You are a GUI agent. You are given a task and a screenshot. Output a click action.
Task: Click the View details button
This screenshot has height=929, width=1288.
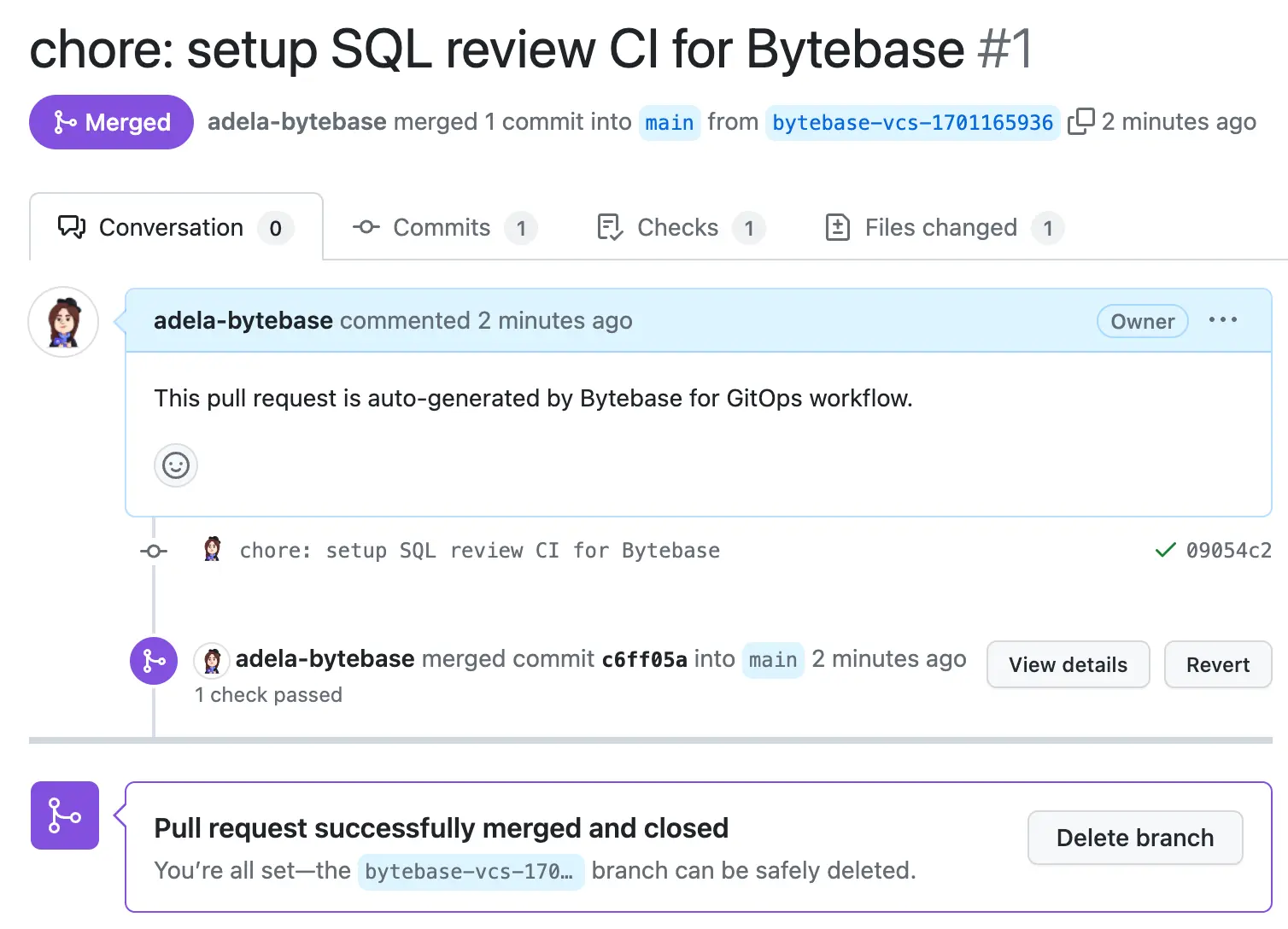point(1068,664)
